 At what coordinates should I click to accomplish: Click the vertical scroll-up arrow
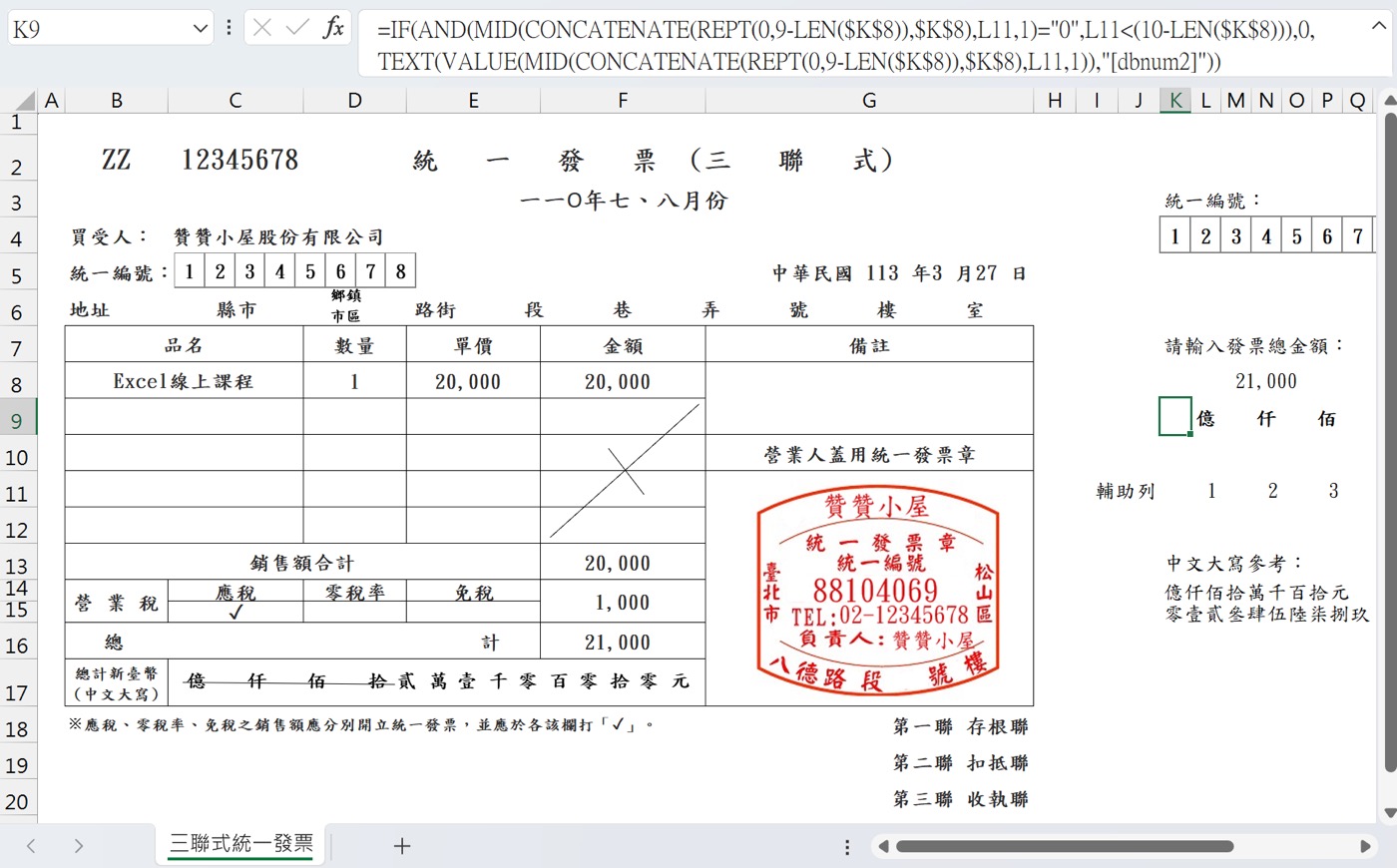(x=1388, y=101)
